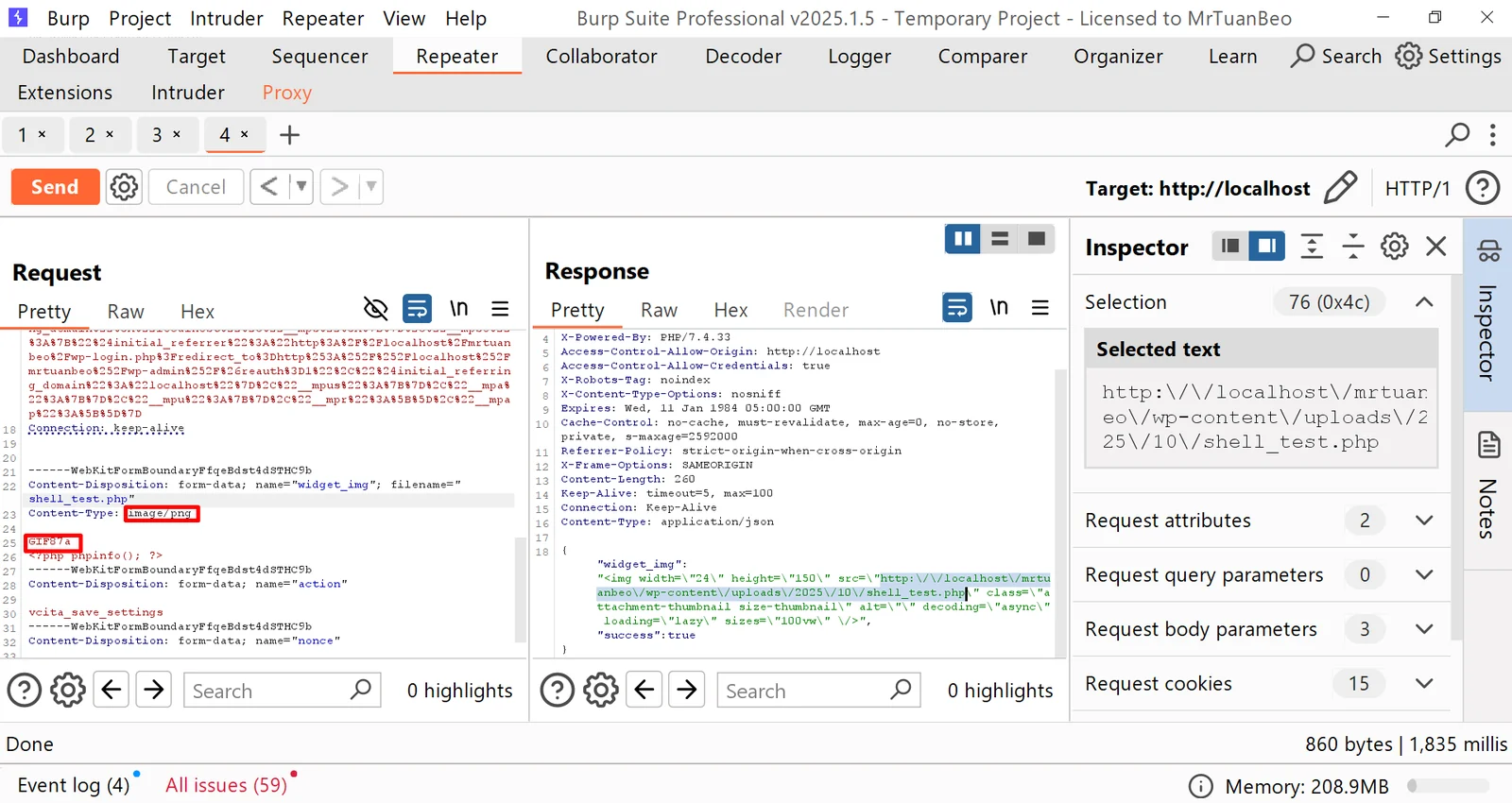This screenshot has height=803, width=1512.
Task: Open Request search help icon
Action: pyautogui.click(x=25, y=691)
